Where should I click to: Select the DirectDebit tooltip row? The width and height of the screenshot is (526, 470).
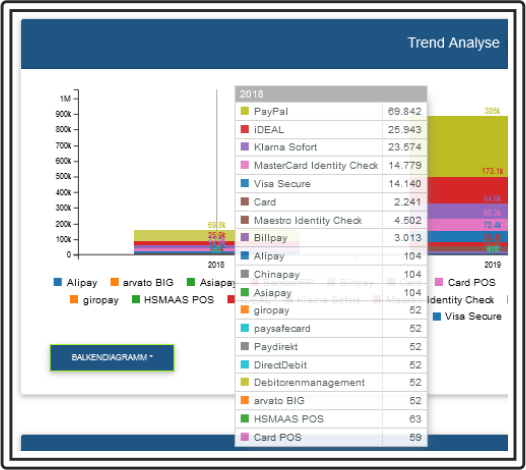tap(331, 365)
